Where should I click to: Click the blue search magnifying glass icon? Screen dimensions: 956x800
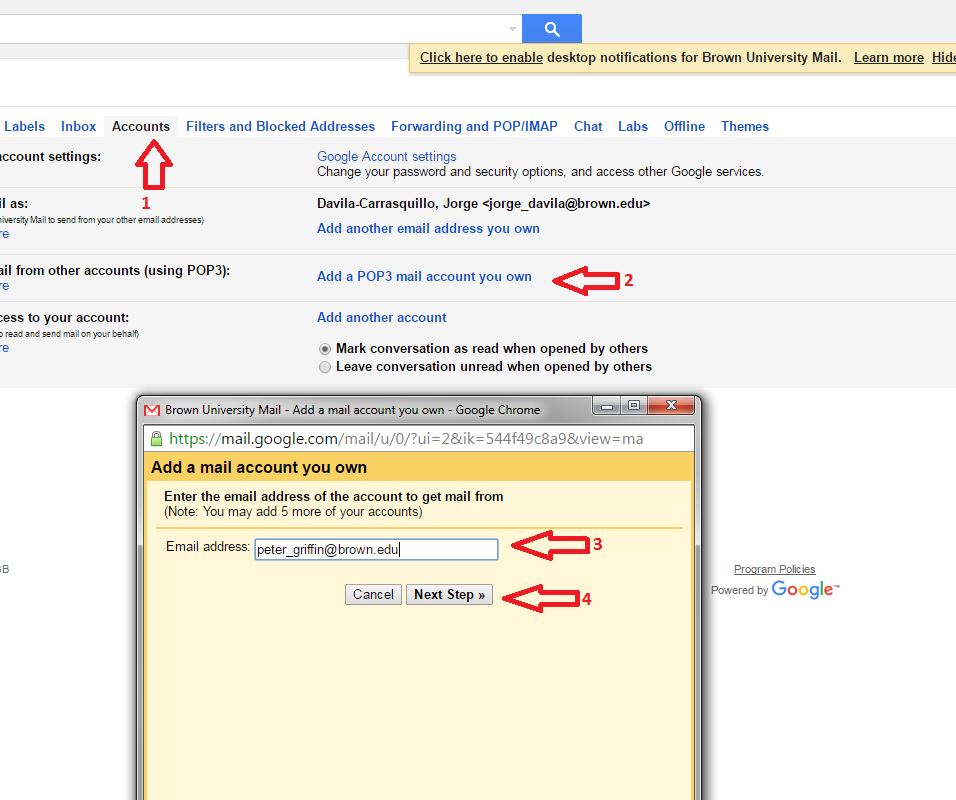click(x=551, y=28)
